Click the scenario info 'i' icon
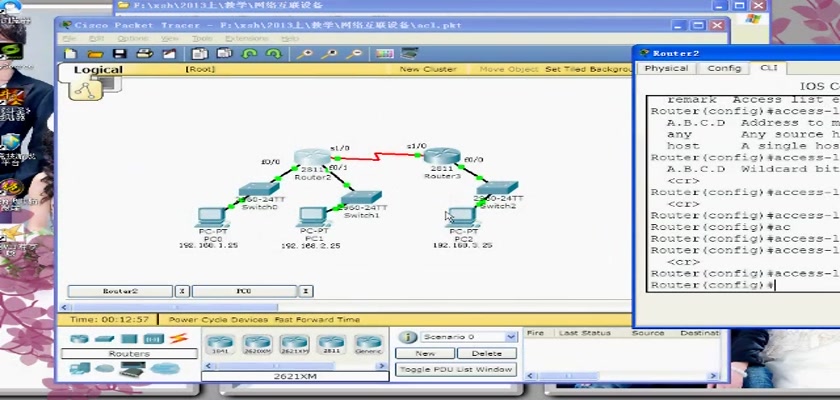The image size is (840, 400). tap(408, 337)
